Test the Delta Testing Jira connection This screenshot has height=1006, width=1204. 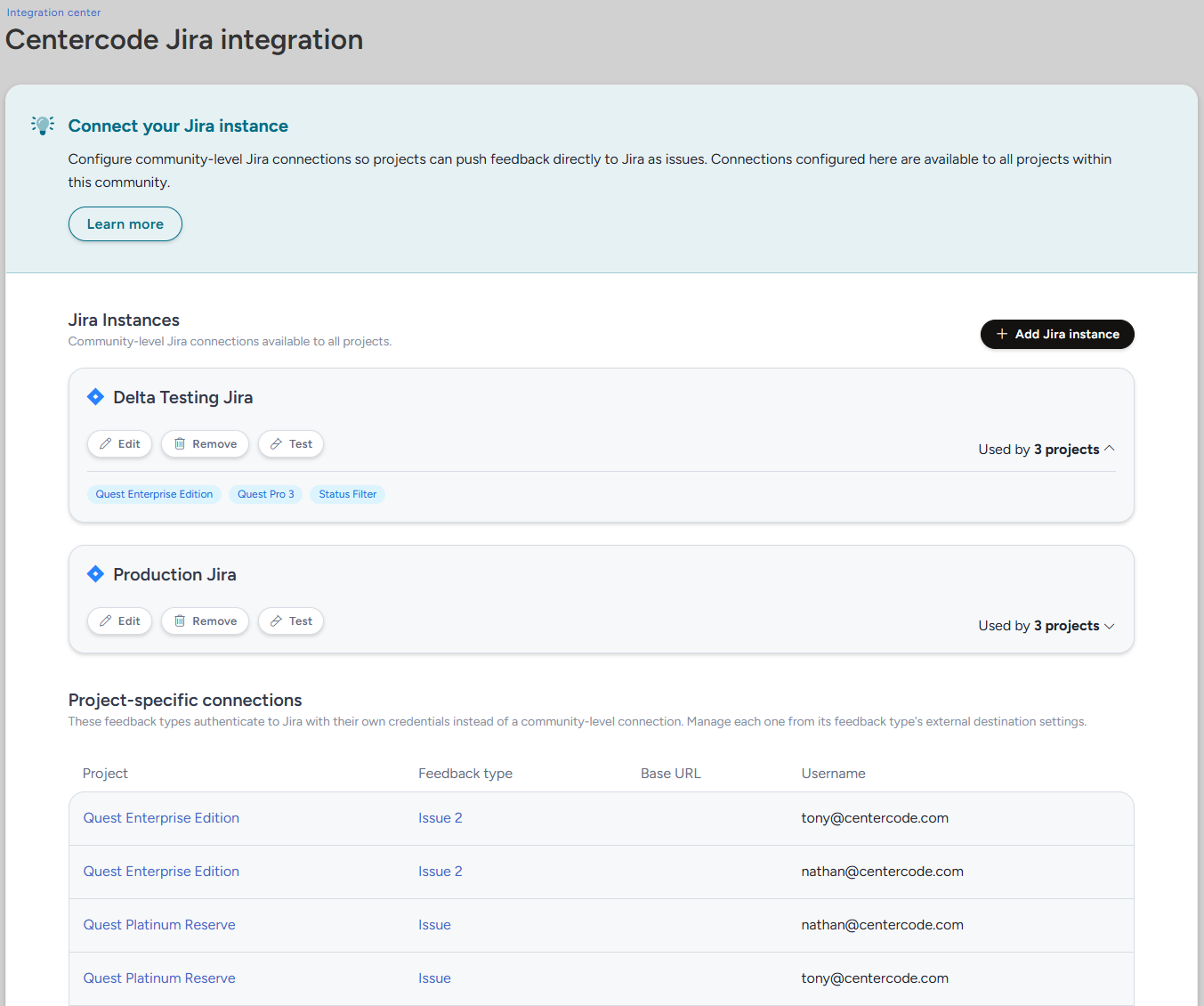[291, 444]
